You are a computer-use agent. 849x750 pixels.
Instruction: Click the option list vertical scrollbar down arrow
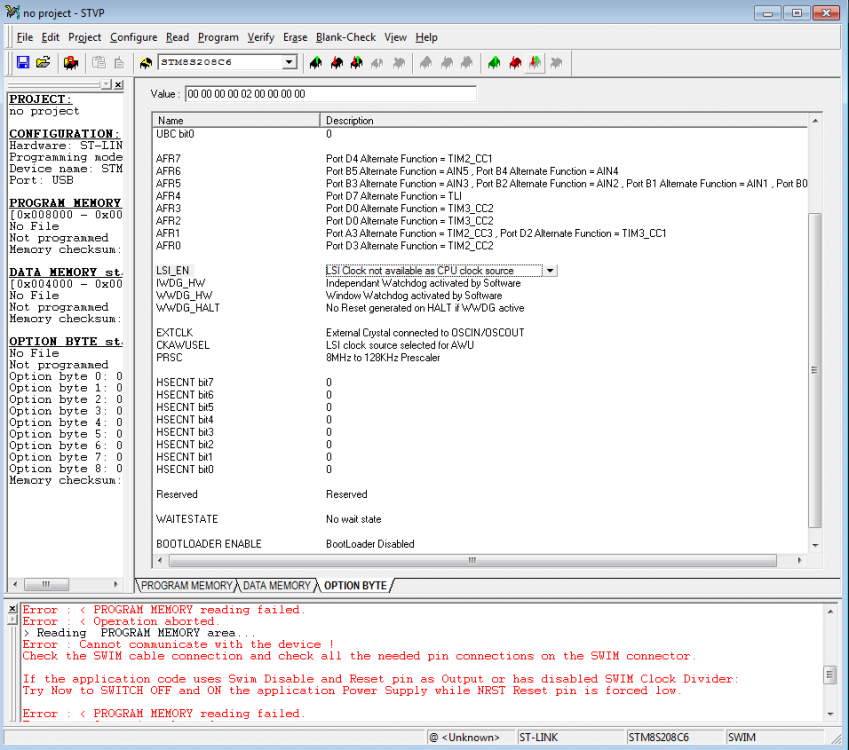point(814,545)
